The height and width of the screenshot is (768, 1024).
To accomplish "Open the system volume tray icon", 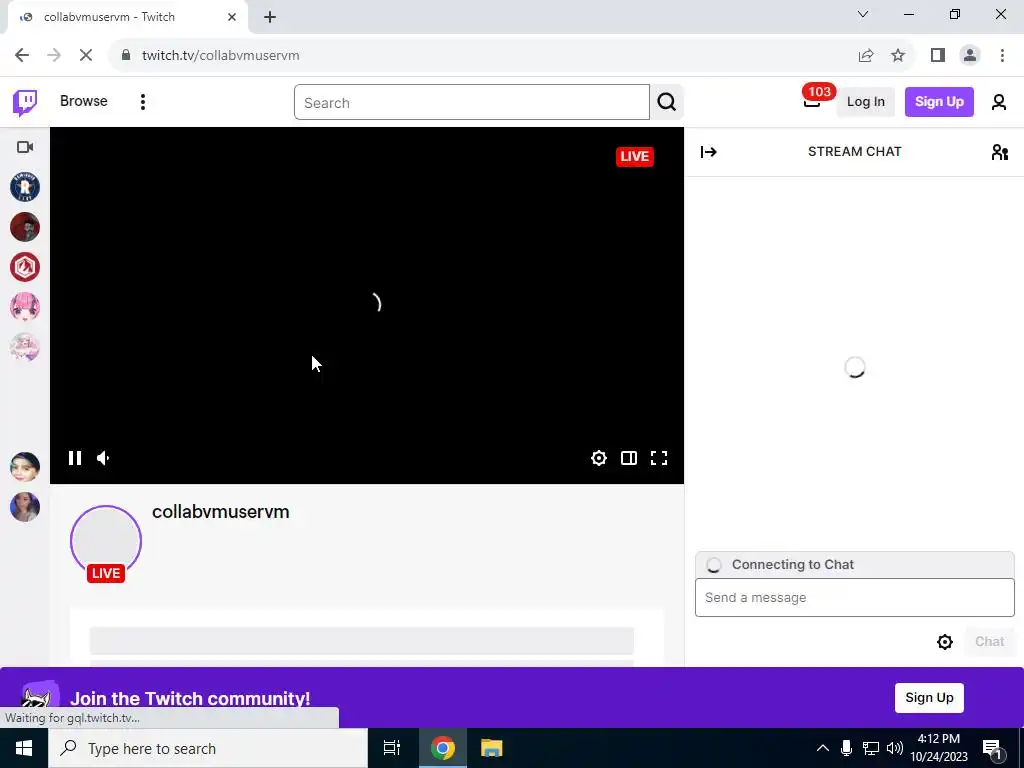I will click(x=895, y=748).
